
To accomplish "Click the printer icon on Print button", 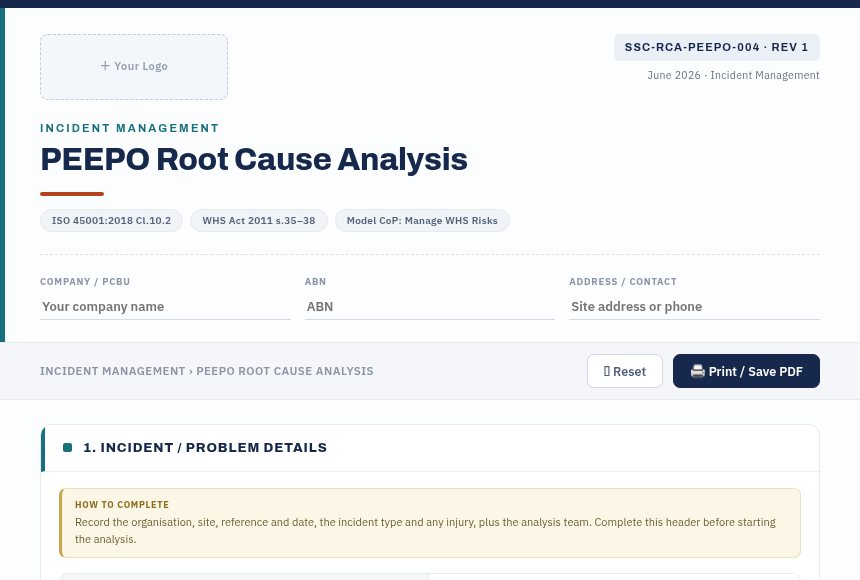I will point(698,371).
